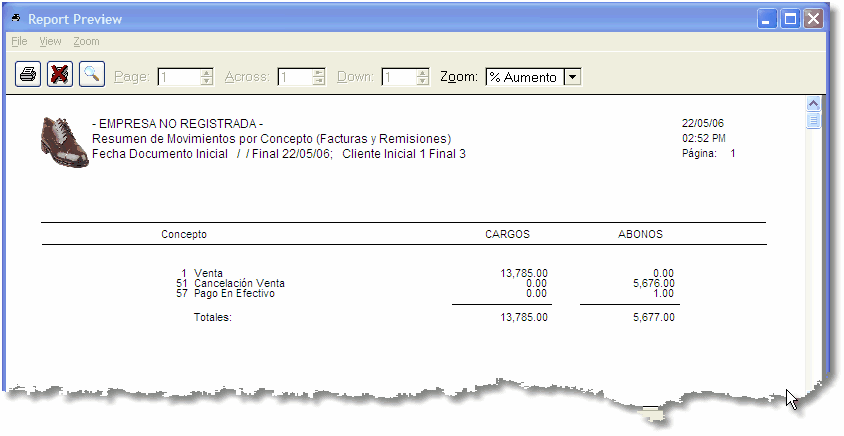Click inside the Down number field

pyautogui.click(x=397, y=77)
